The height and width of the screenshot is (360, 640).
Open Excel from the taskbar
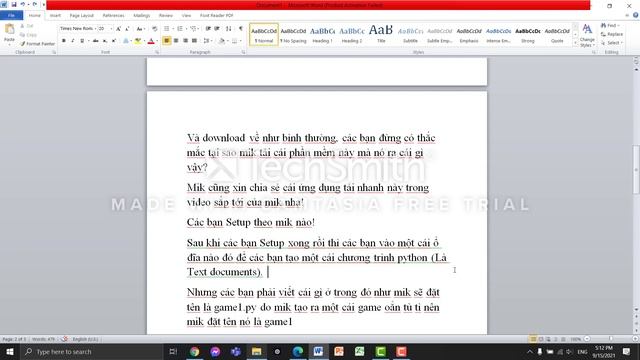(x=360, y=351)
